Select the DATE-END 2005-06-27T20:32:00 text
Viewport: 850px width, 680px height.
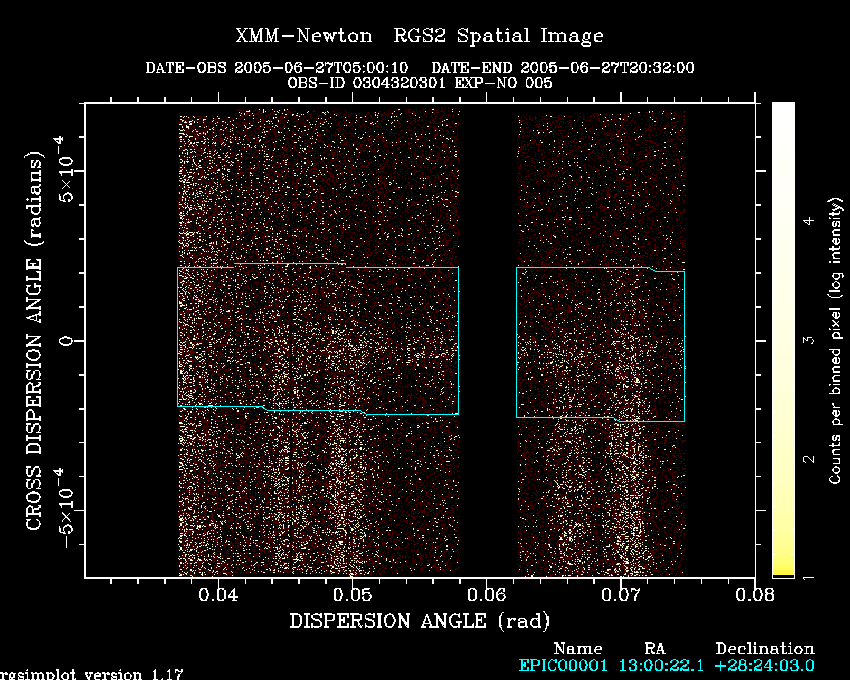pyautogui.click(x=562, y=68)
